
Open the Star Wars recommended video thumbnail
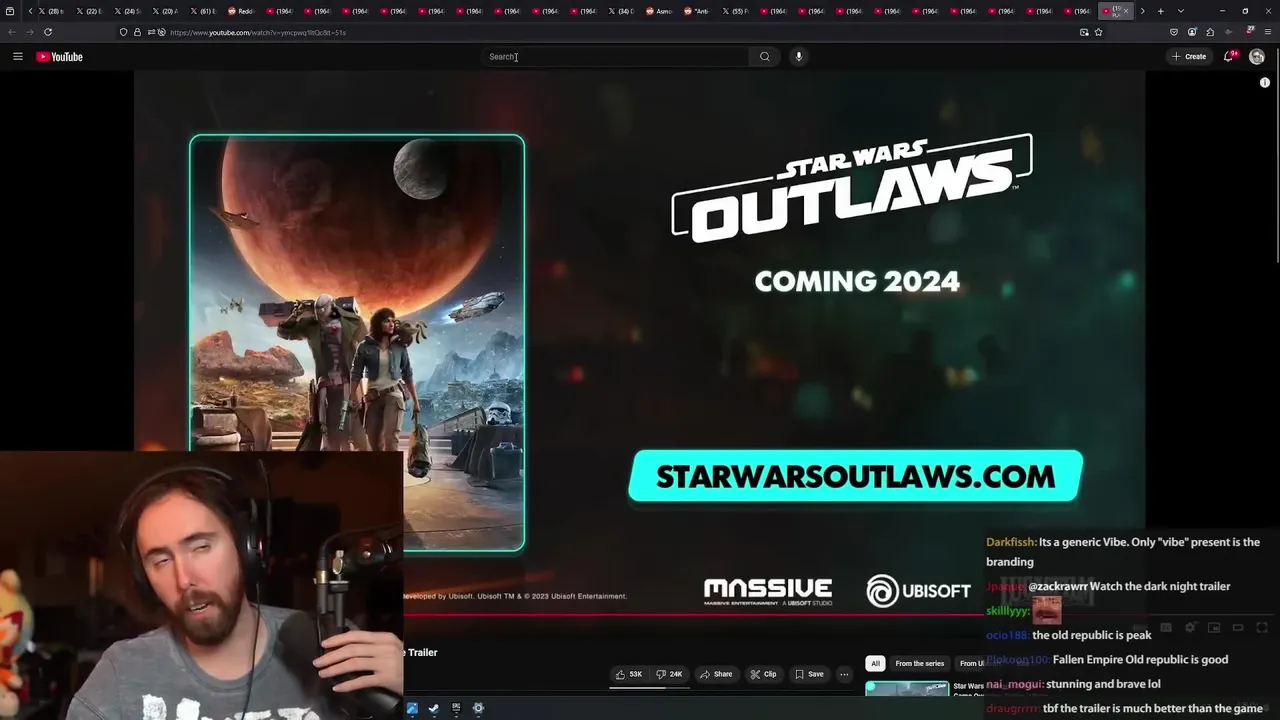point(906,689)
